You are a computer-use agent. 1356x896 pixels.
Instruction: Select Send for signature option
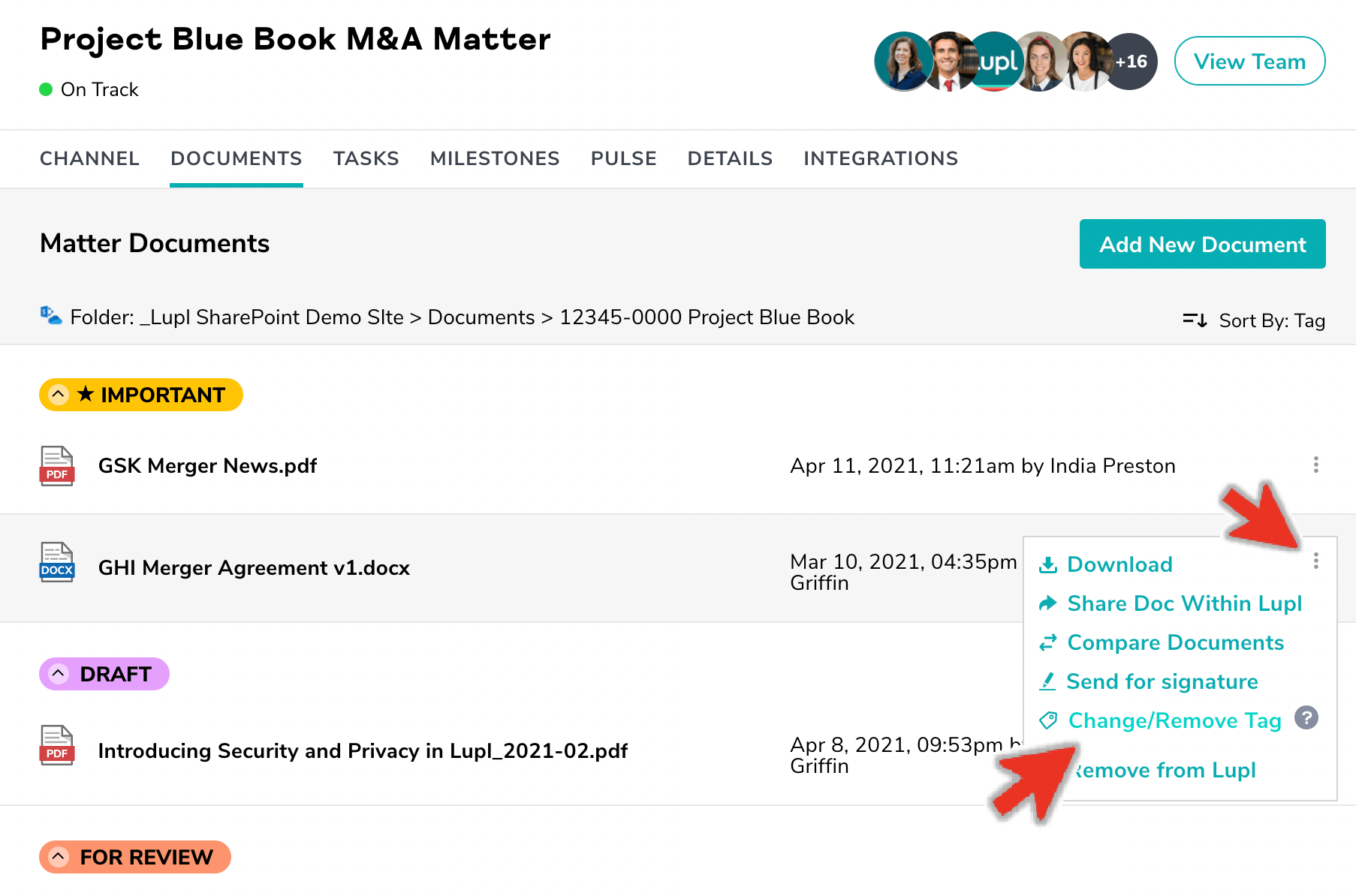1162,681
